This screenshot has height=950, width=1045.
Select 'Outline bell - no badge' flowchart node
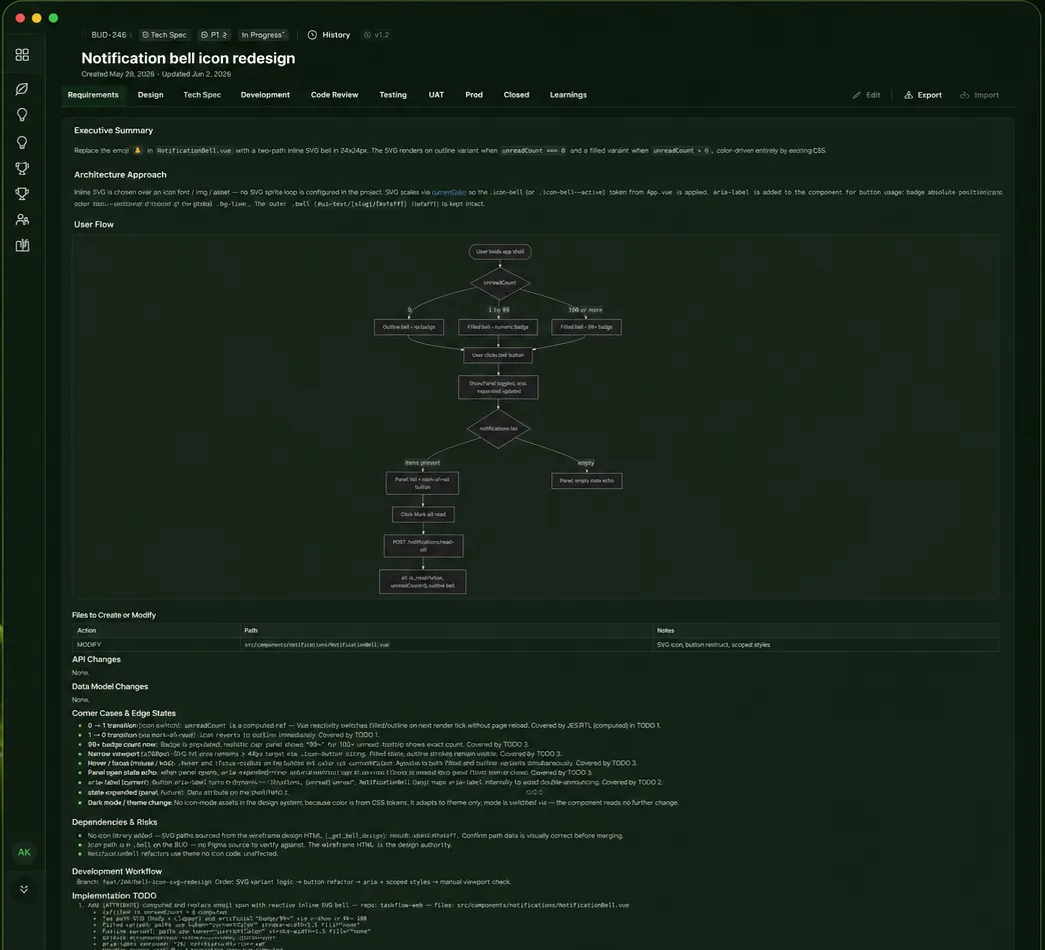point(409,327)
